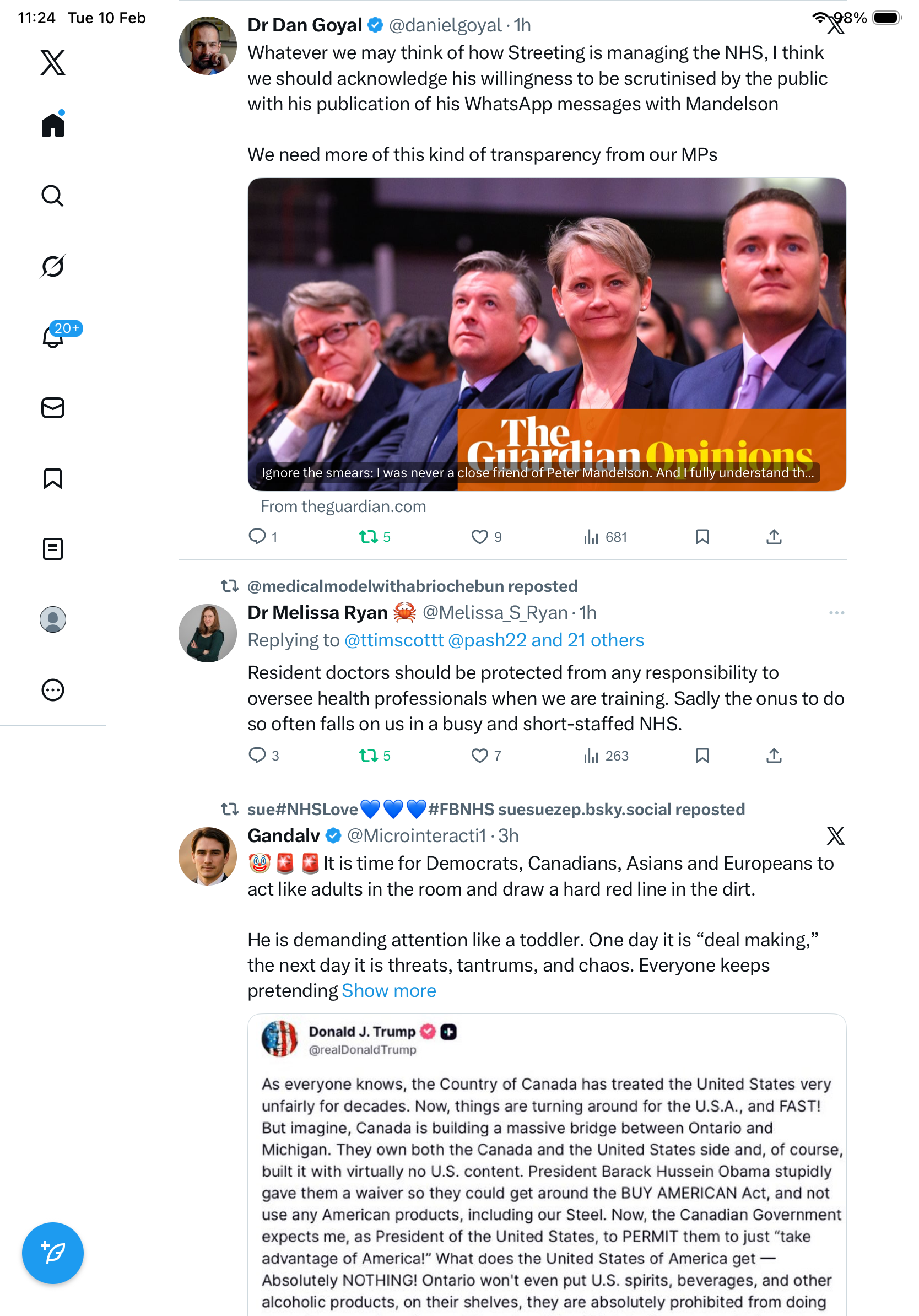The height and width of the screenshot is (1316, 919).
Task: Open Gandalv's profile picture
Action: tap(207, 856)
